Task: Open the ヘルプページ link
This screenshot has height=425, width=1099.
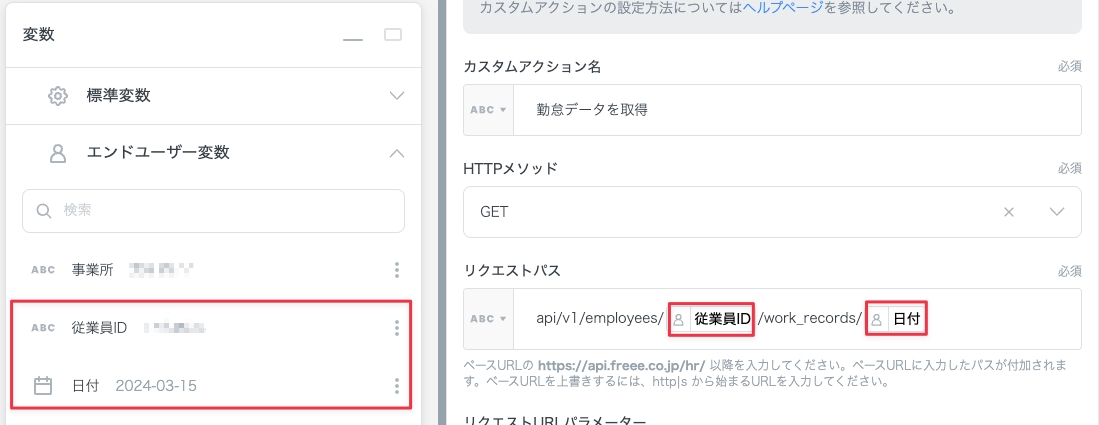Action: (782, 8)
